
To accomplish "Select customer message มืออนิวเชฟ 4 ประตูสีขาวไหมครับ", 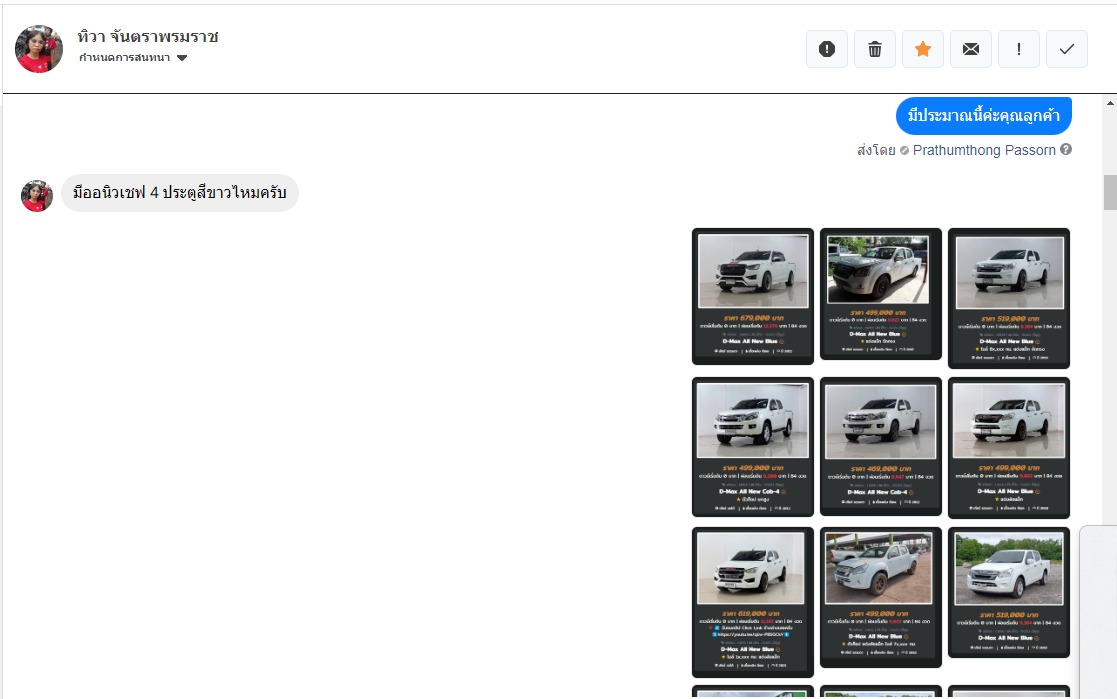I will coord(180,193).
